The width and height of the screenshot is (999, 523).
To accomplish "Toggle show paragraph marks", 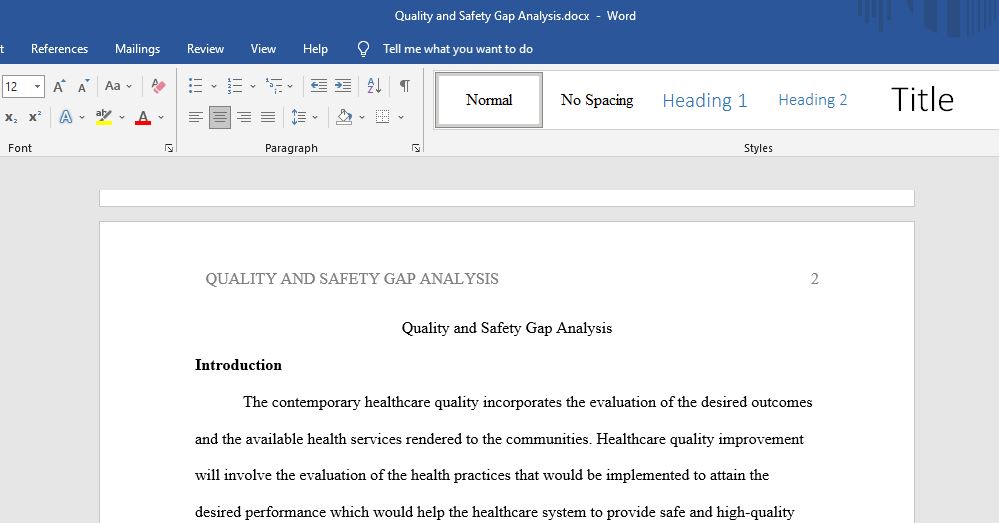I will click(x=405, y=86).
